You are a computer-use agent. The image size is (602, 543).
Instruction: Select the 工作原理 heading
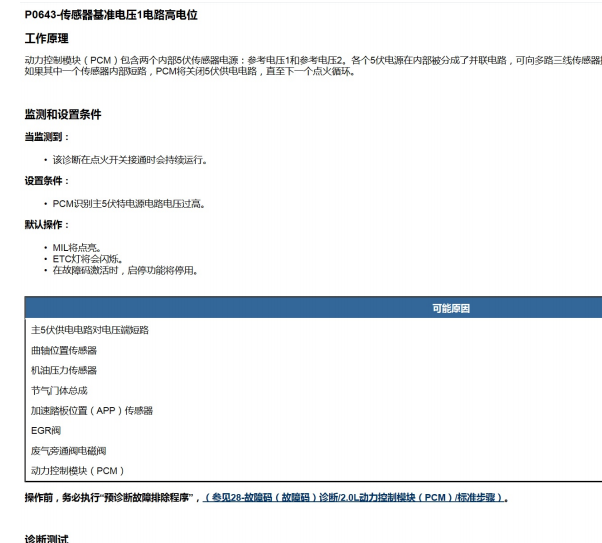click(46, 38)
